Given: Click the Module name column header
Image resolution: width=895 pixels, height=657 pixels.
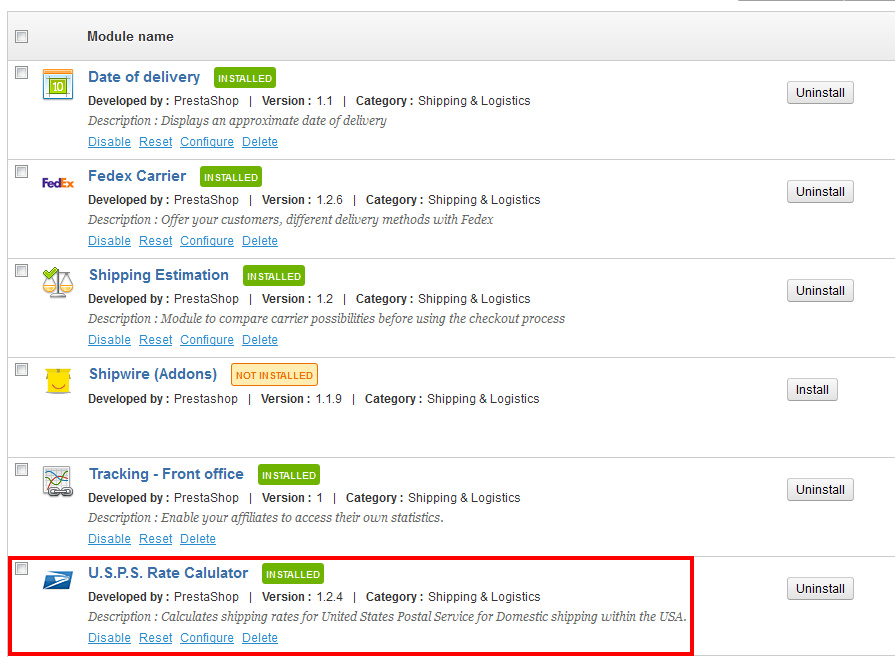Looking at the screenshot, I should (130, 37).
